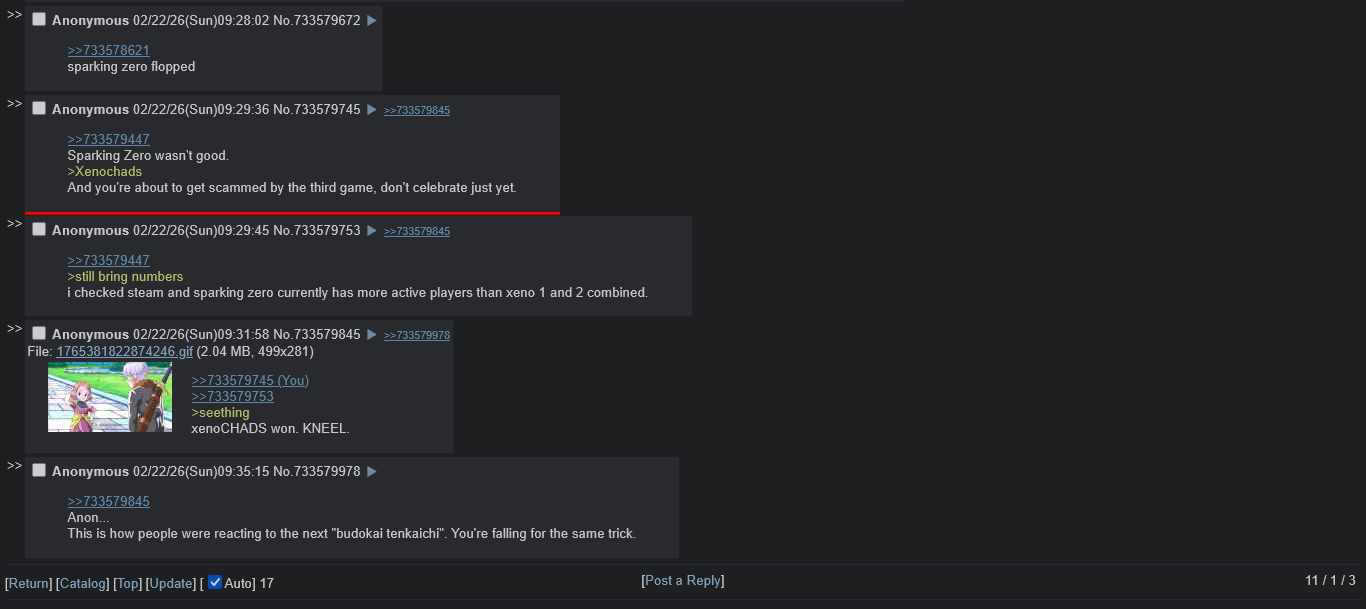This screenshot has height=609, width=1366.
Task: Open post menu arrow for No.733579978
Action: point(372,471)
